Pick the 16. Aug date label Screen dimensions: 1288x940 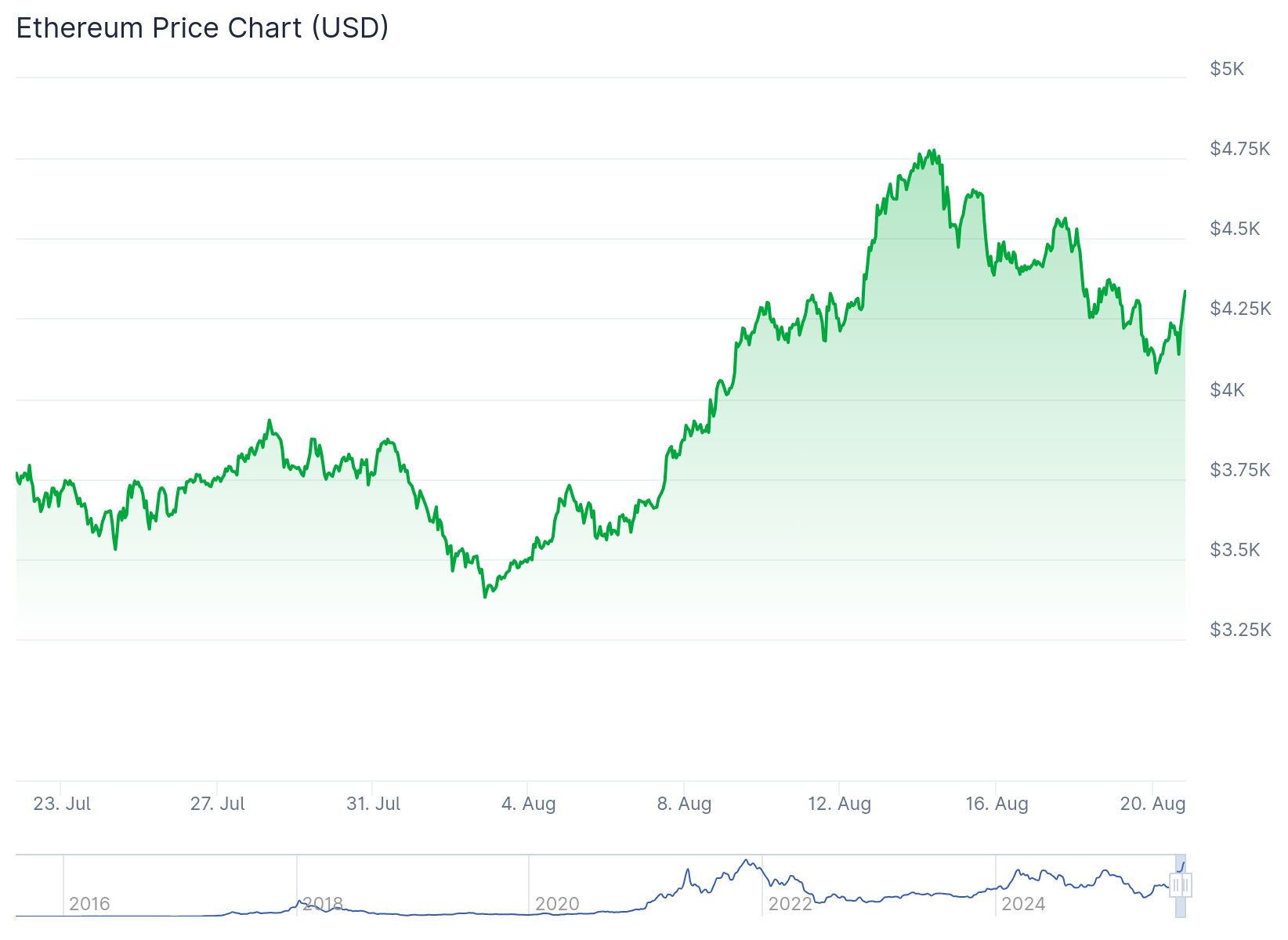(997, 804)
